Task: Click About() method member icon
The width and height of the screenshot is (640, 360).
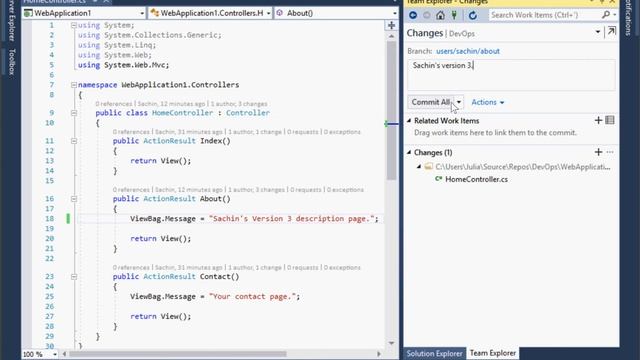Action: pyautogui.click(x=280, y=13)
